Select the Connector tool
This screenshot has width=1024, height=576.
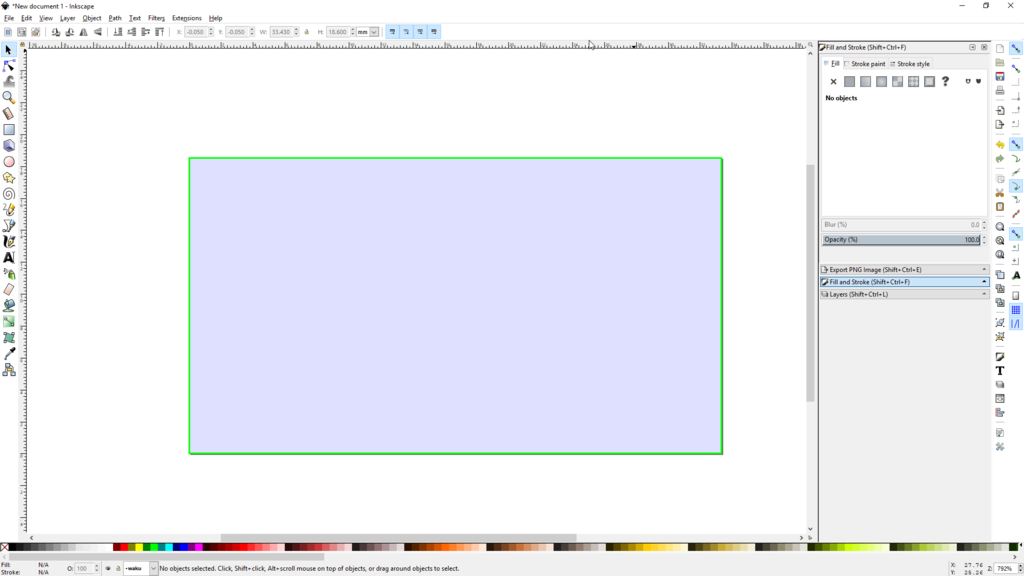(8, 369)
